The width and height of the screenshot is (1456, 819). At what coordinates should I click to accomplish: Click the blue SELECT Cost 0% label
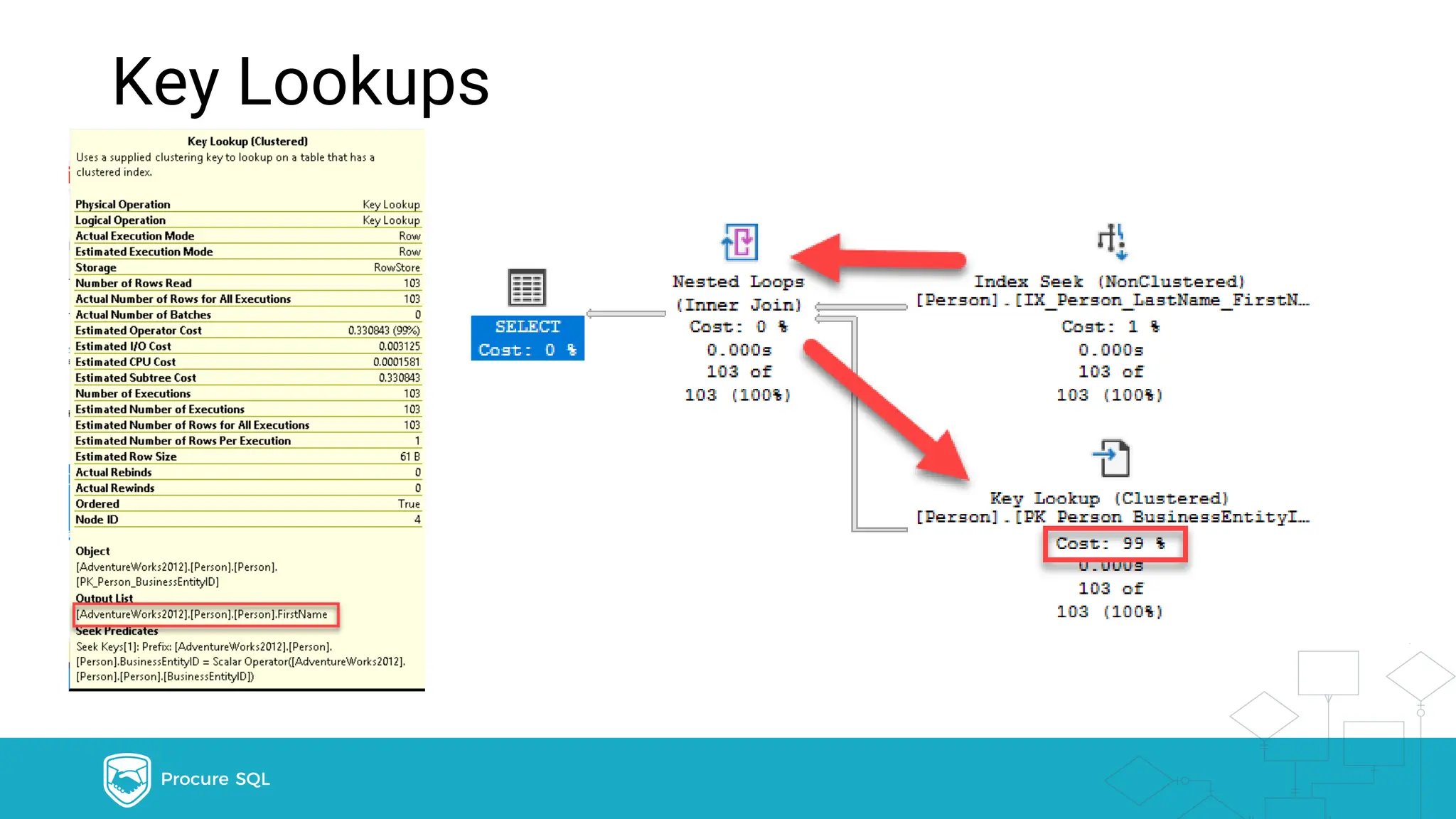tap(528, 338)
